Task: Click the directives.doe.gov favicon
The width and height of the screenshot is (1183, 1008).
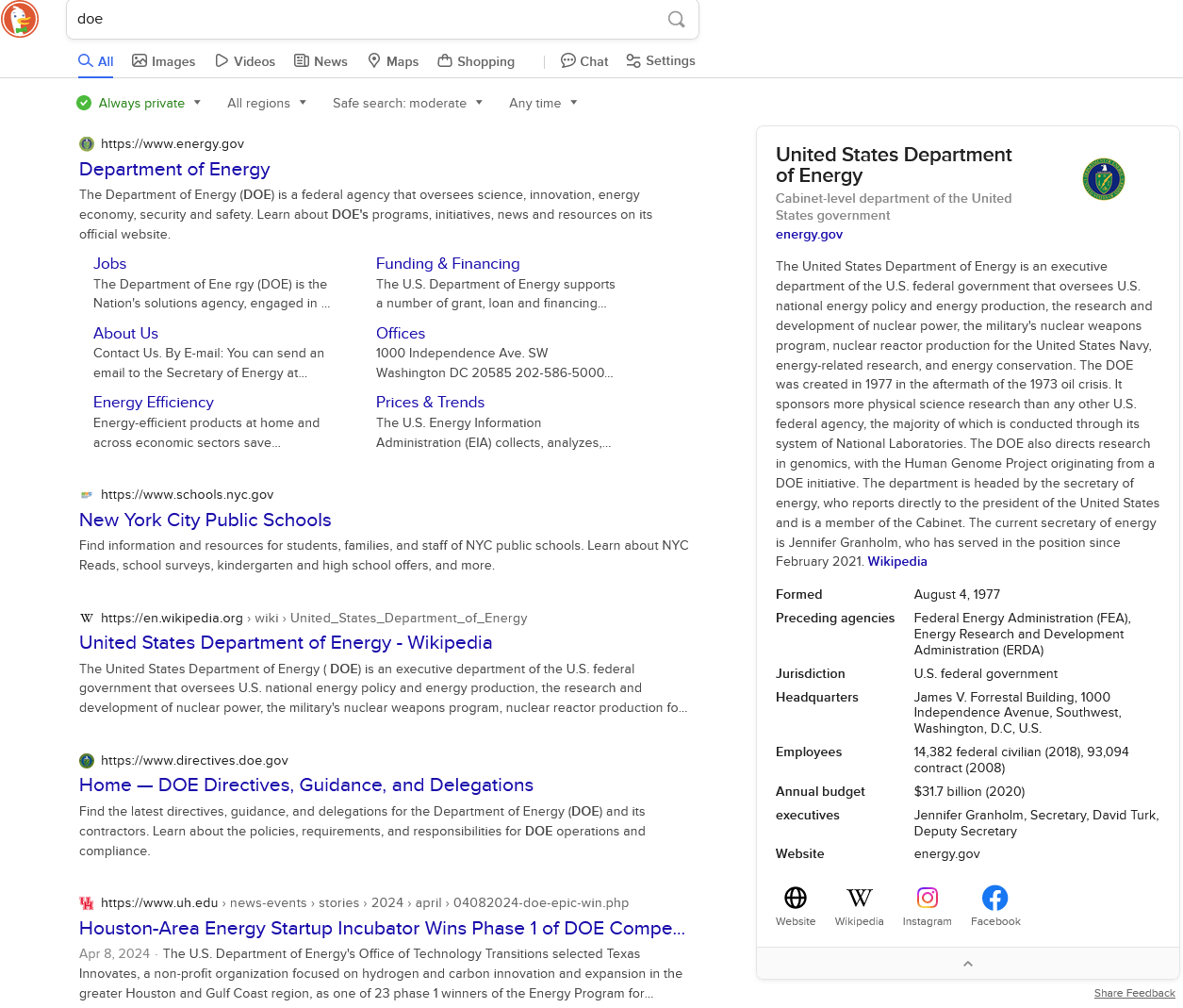Action: [x=87, y=761]
